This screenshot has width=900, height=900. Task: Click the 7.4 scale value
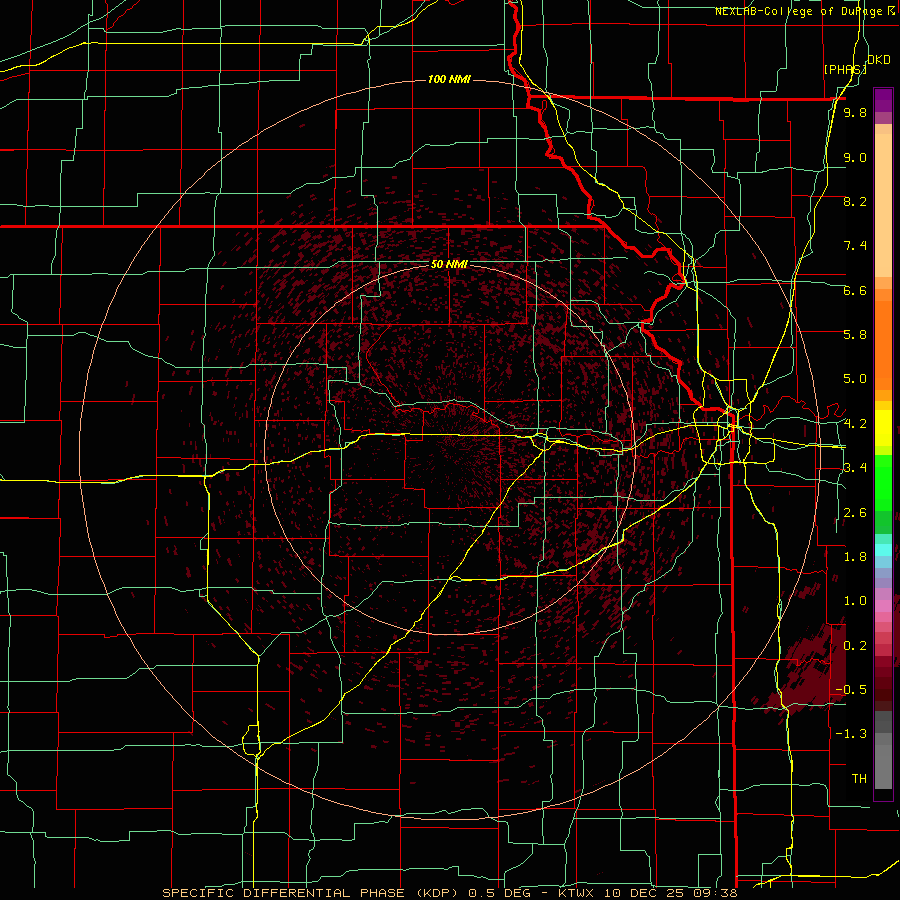coord(855,246)
